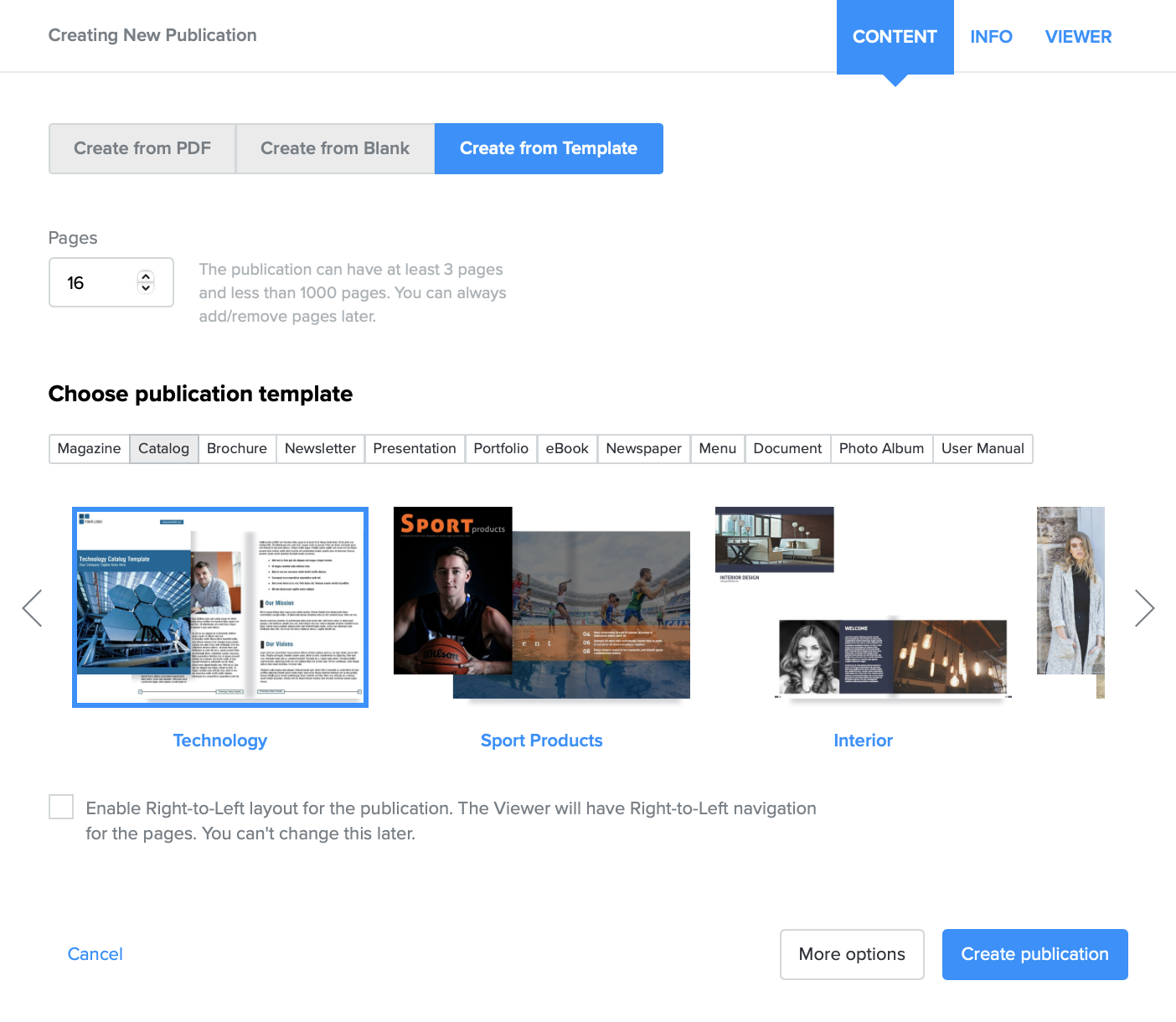Screen dimensions: 1176x1022
Task: Open the CONTENT tab
Action: click(895, 36)
